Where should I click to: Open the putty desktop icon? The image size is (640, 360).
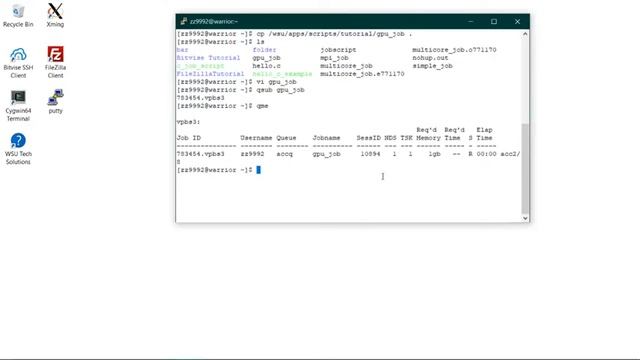tap(55, 102)
